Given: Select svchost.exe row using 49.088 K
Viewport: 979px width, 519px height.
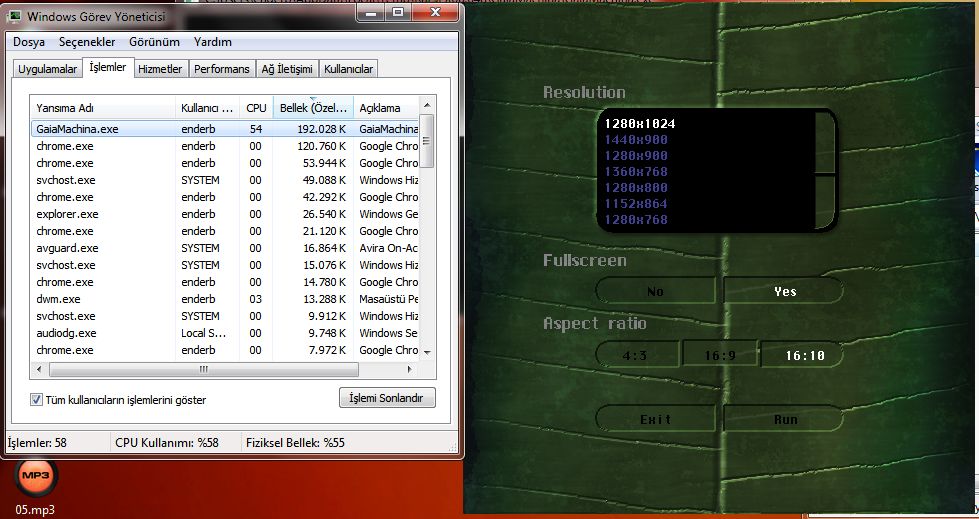Looking at the screenshot, I should (x=225, y=180).
